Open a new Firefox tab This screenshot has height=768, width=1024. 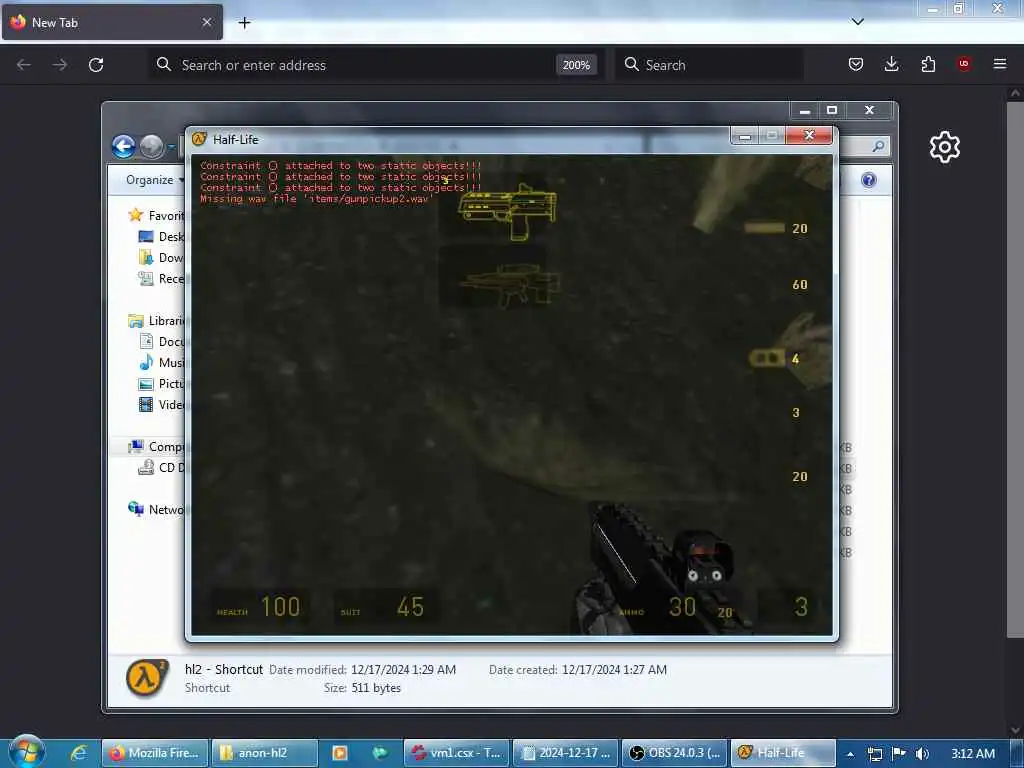click(x=244, y=23)
